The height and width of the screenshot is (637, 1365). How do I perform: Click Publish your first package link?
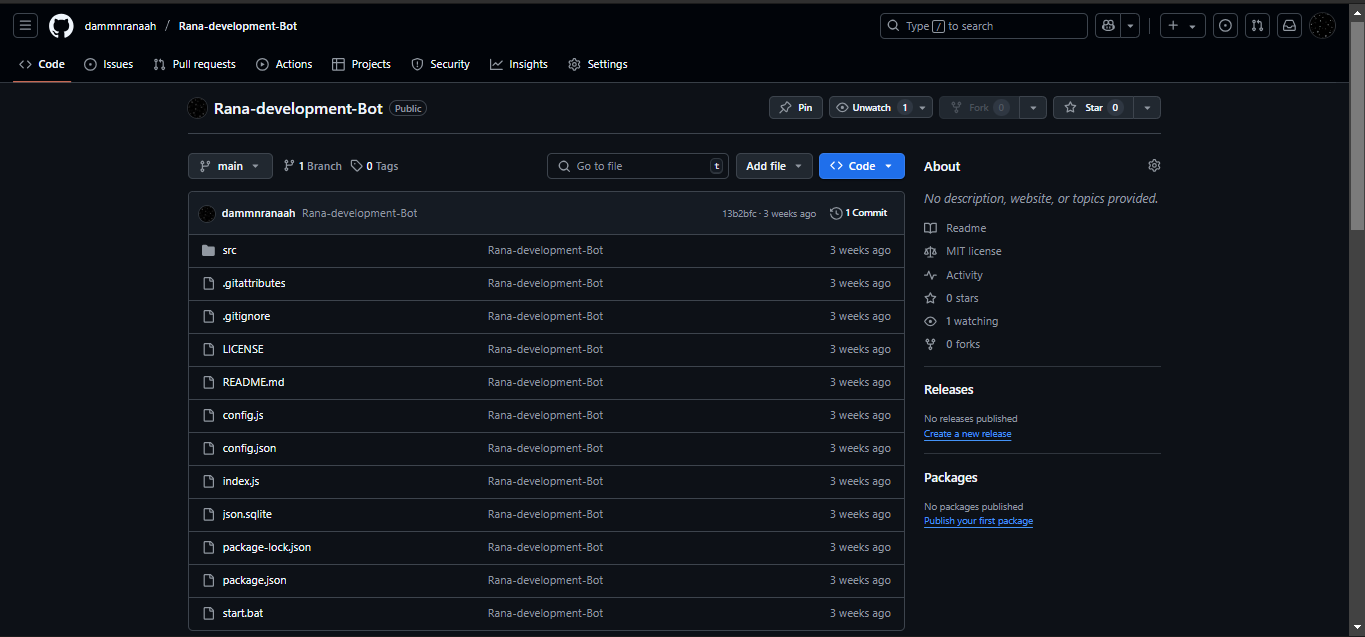978,521
